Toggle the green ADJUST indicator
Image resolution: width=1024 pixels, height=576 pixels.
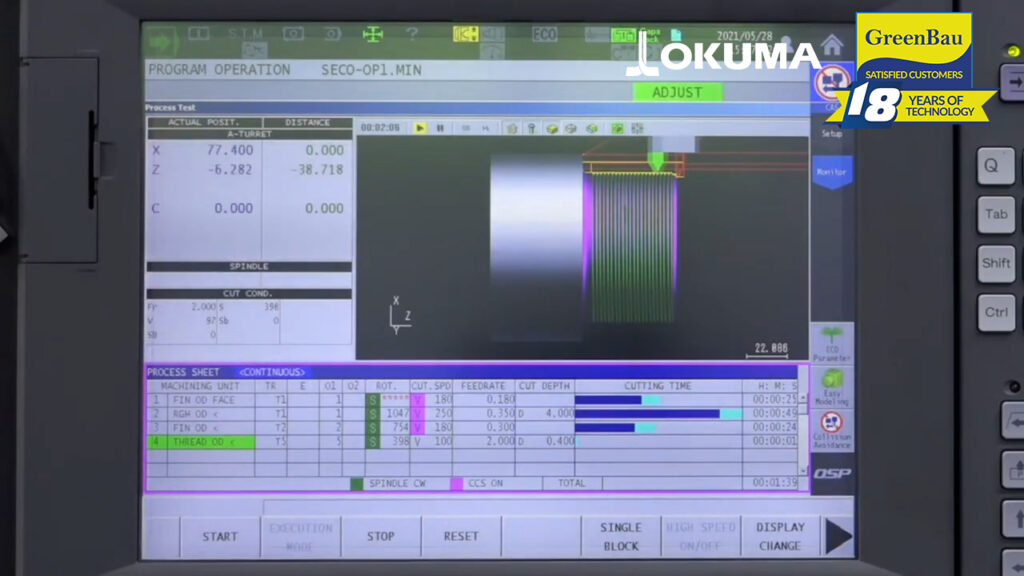pos(677,92)
